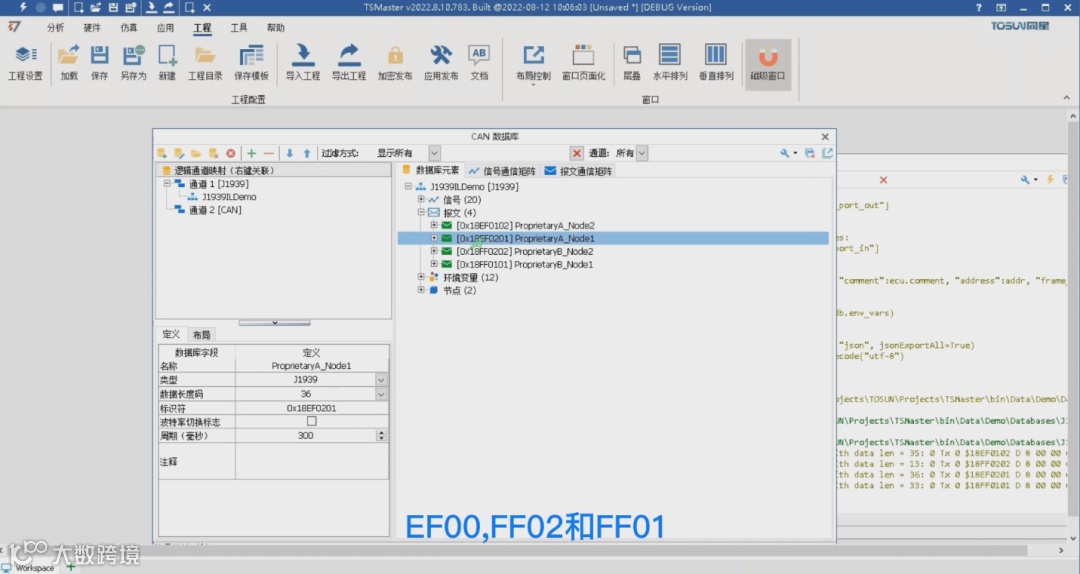Click the pop-out icon in CAN database window
Screen dimensions: 1080x574
tap(827, 153)
